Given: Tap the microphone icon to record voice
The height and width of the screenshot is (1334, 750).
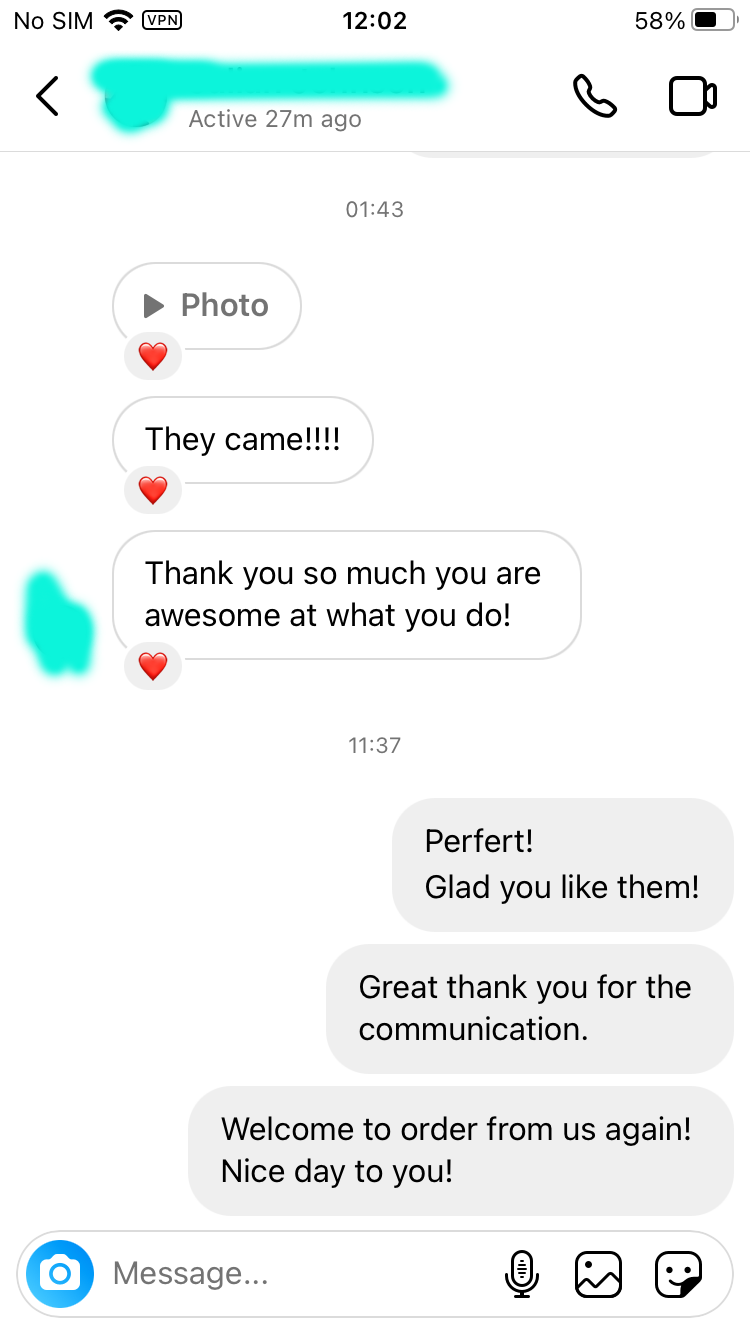Looking at the screenshot, I should [521, 1274].
